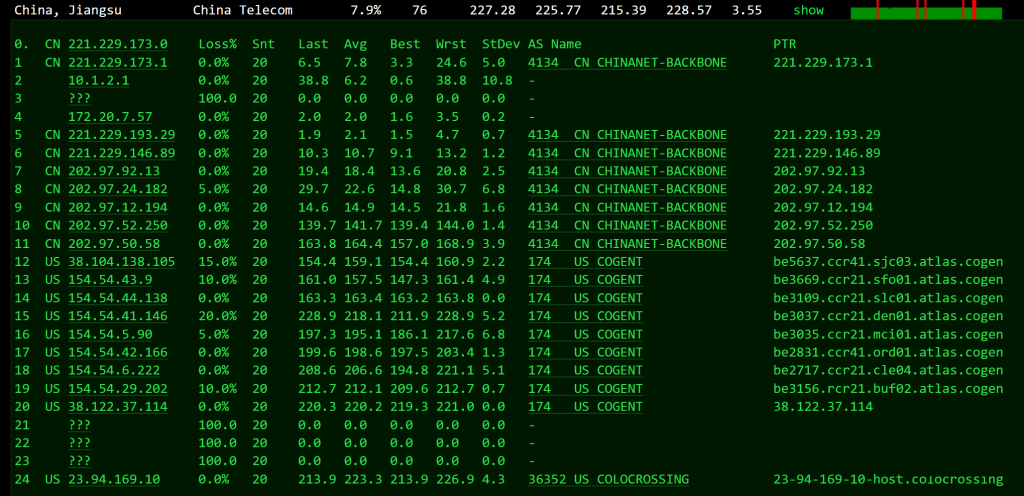Open 174 US COGENT link on hop 17
Viewport: 1024px width, 496px height.
(585, 352)
